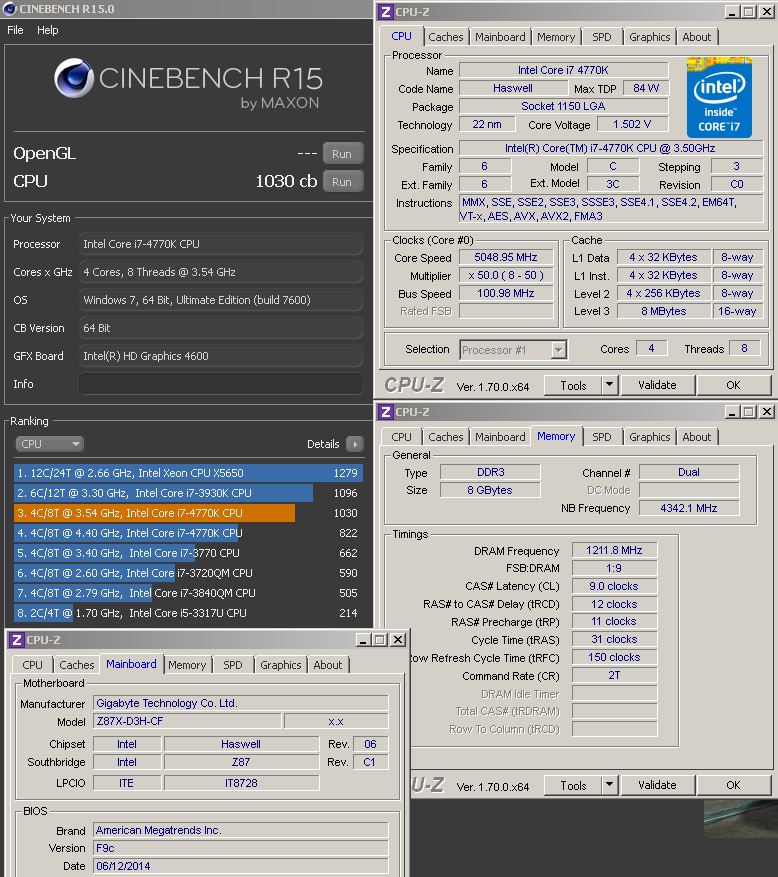
Task: Click Validate in top CPU-Z window
Action: (657, 385)
